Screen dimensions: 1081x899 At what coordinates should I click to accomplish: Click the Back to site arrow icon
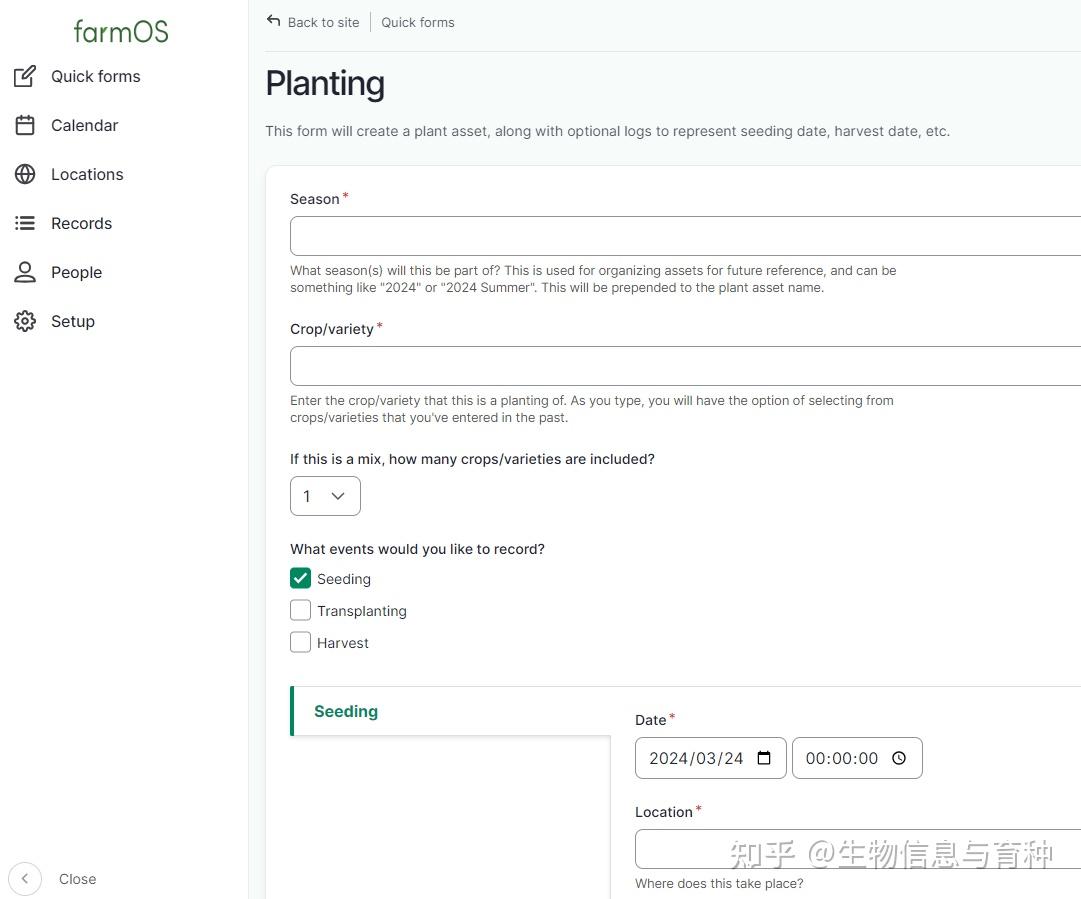[274, 21]
